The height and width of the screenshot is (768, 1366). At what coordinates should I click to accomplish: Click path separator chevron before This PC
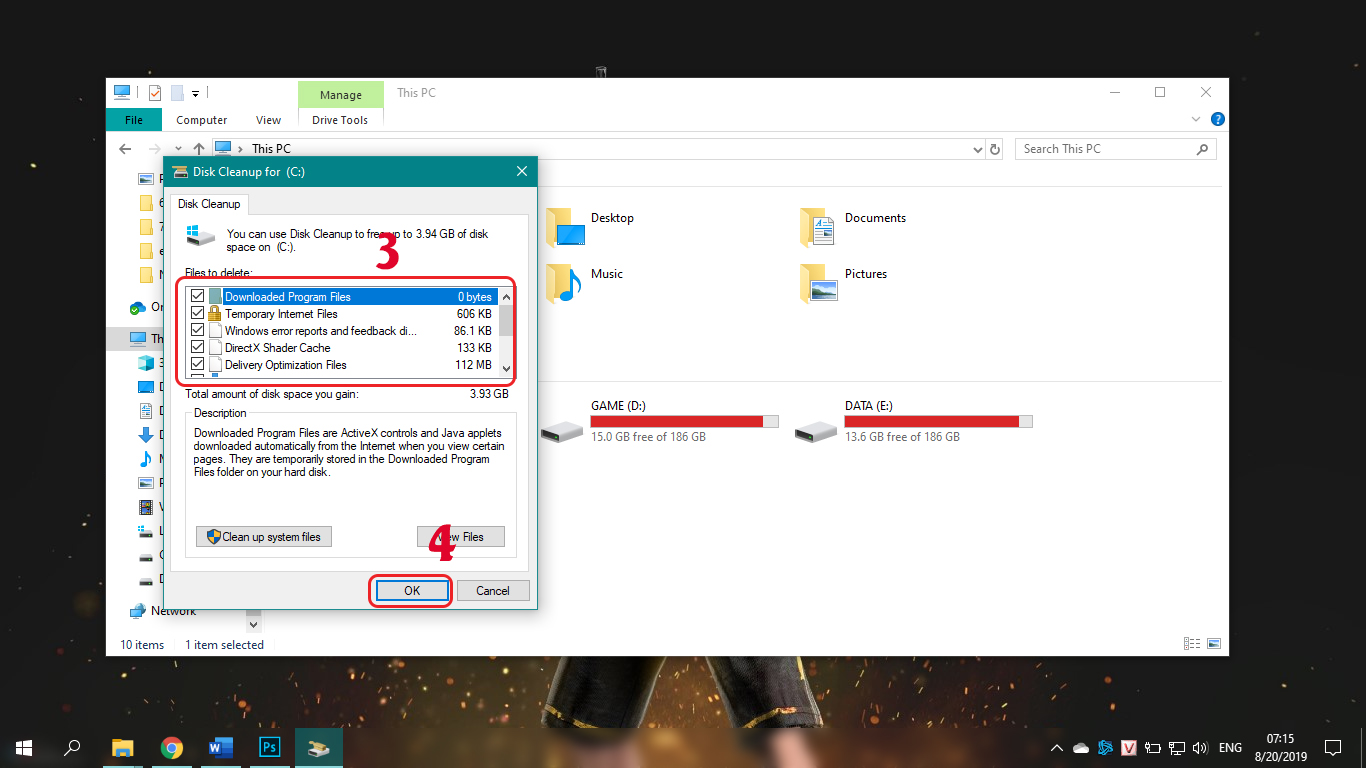click(x=241, y=149)
